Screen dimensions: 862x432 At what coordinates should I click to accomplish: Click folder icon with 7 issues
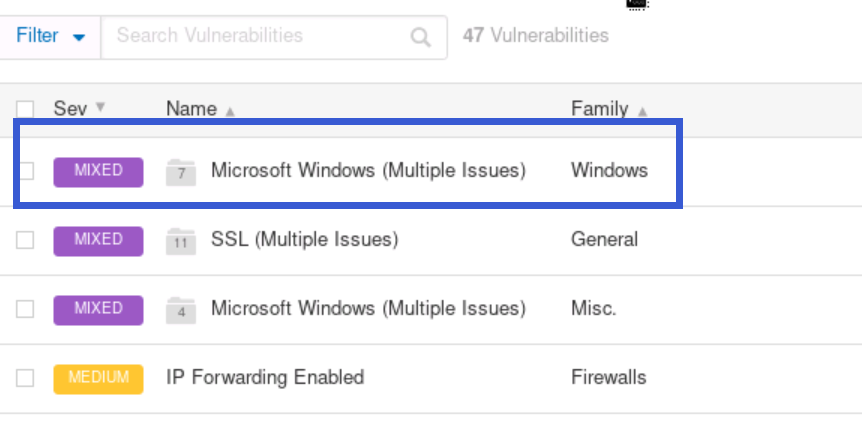click(x=181, y=171)
